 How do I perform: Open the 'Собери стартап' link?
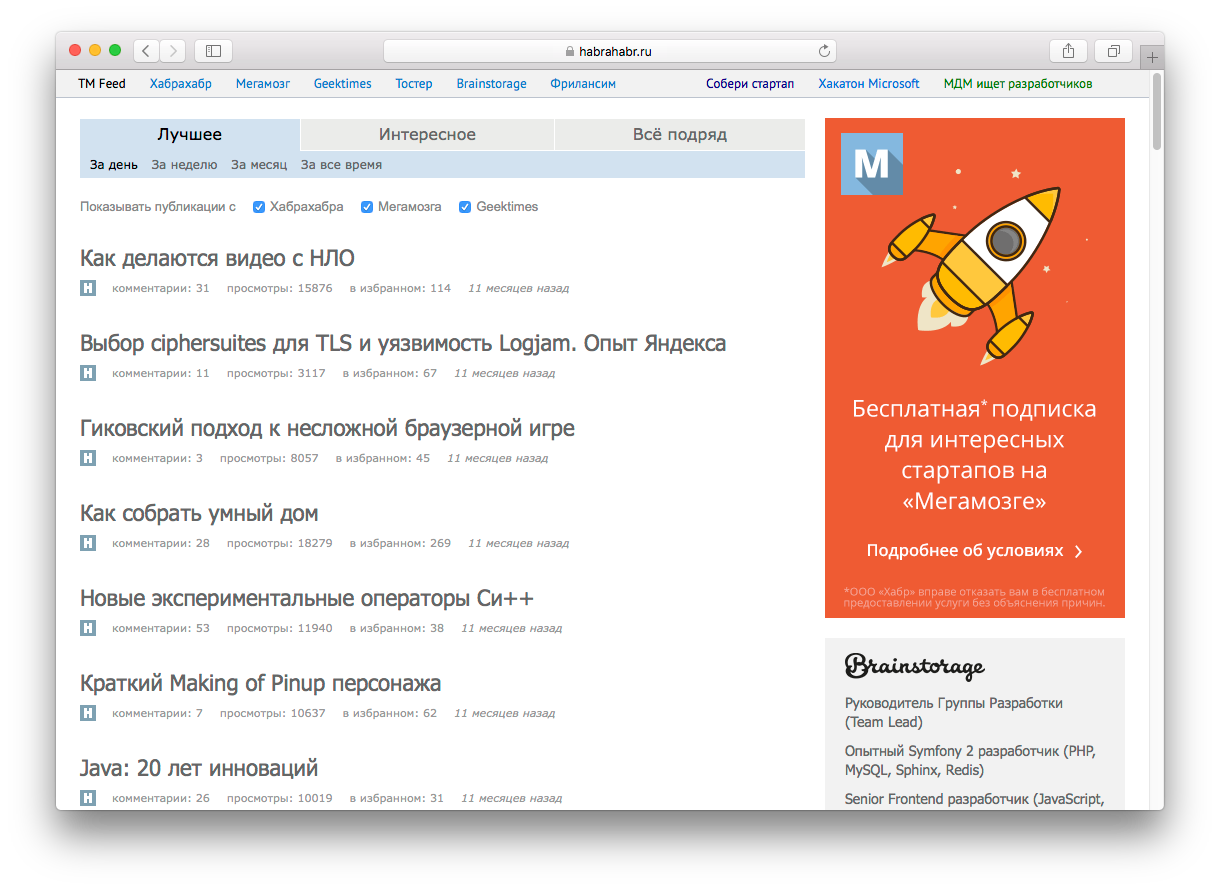(750, 84)
